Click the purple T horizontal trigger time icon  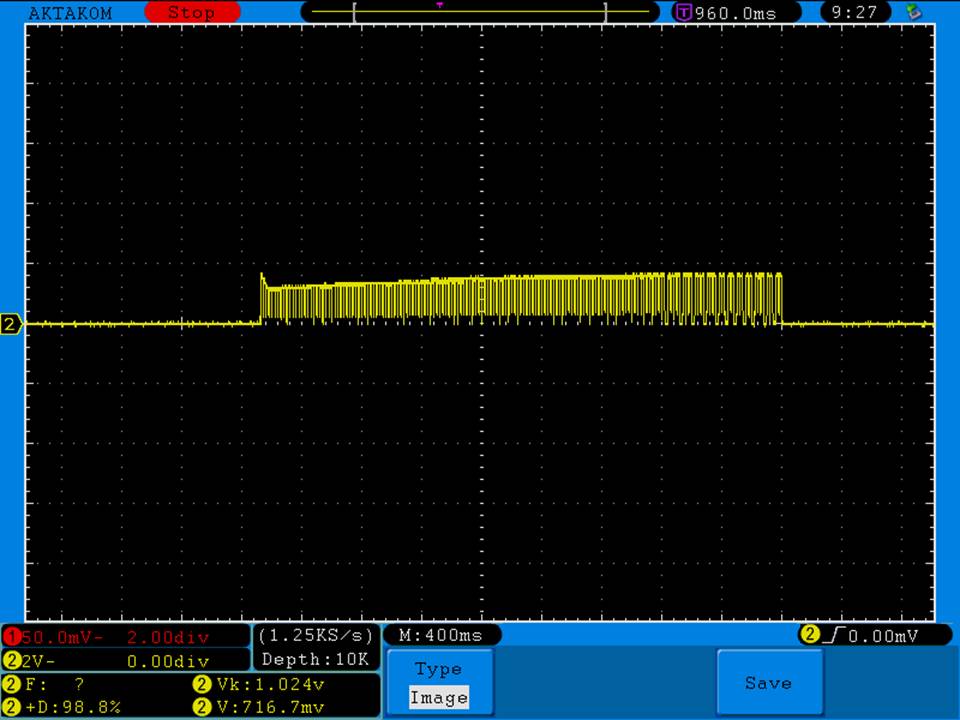[684, 13]
